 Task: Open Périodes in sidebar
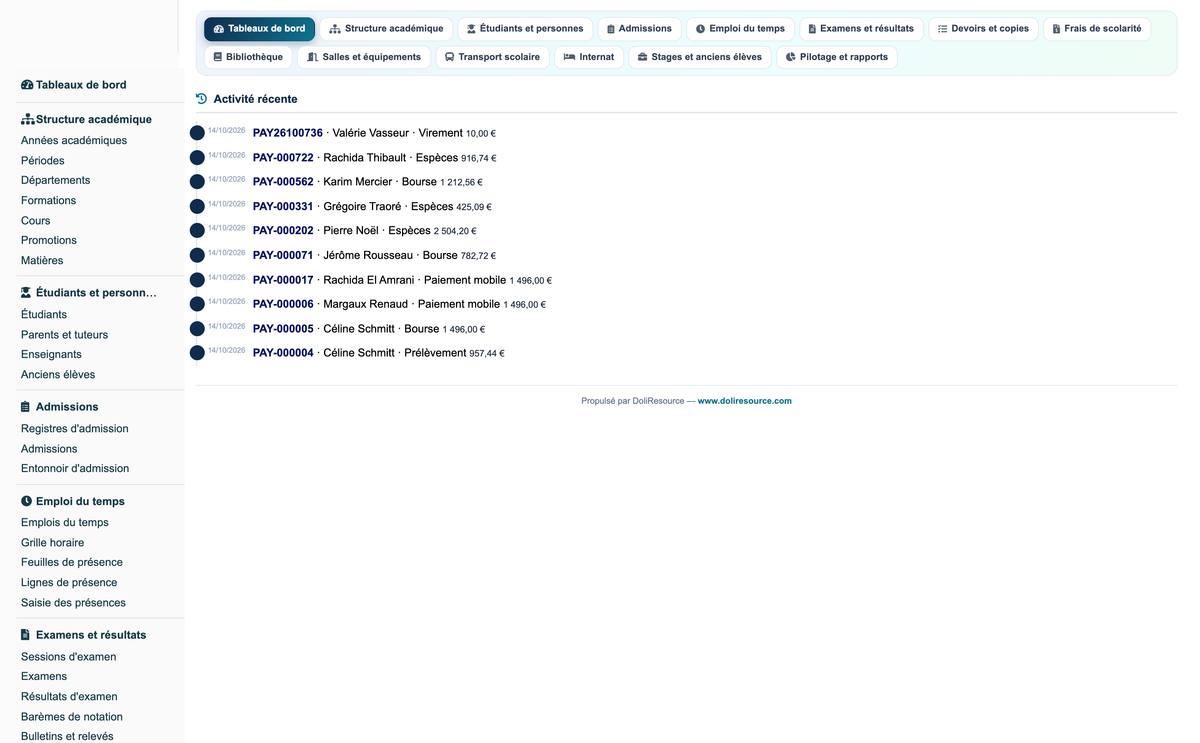(x=43, y=161)
